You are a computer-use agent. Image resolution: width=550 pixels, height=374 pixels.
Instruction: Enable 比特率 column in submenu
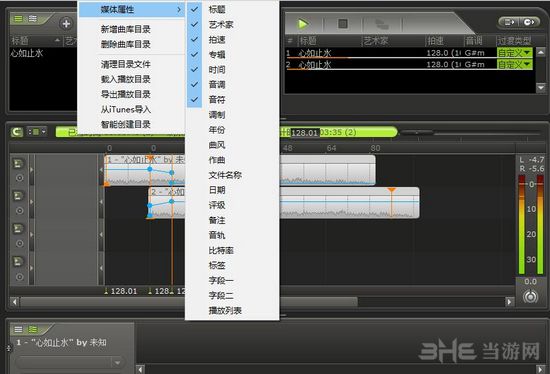[233, 250]
